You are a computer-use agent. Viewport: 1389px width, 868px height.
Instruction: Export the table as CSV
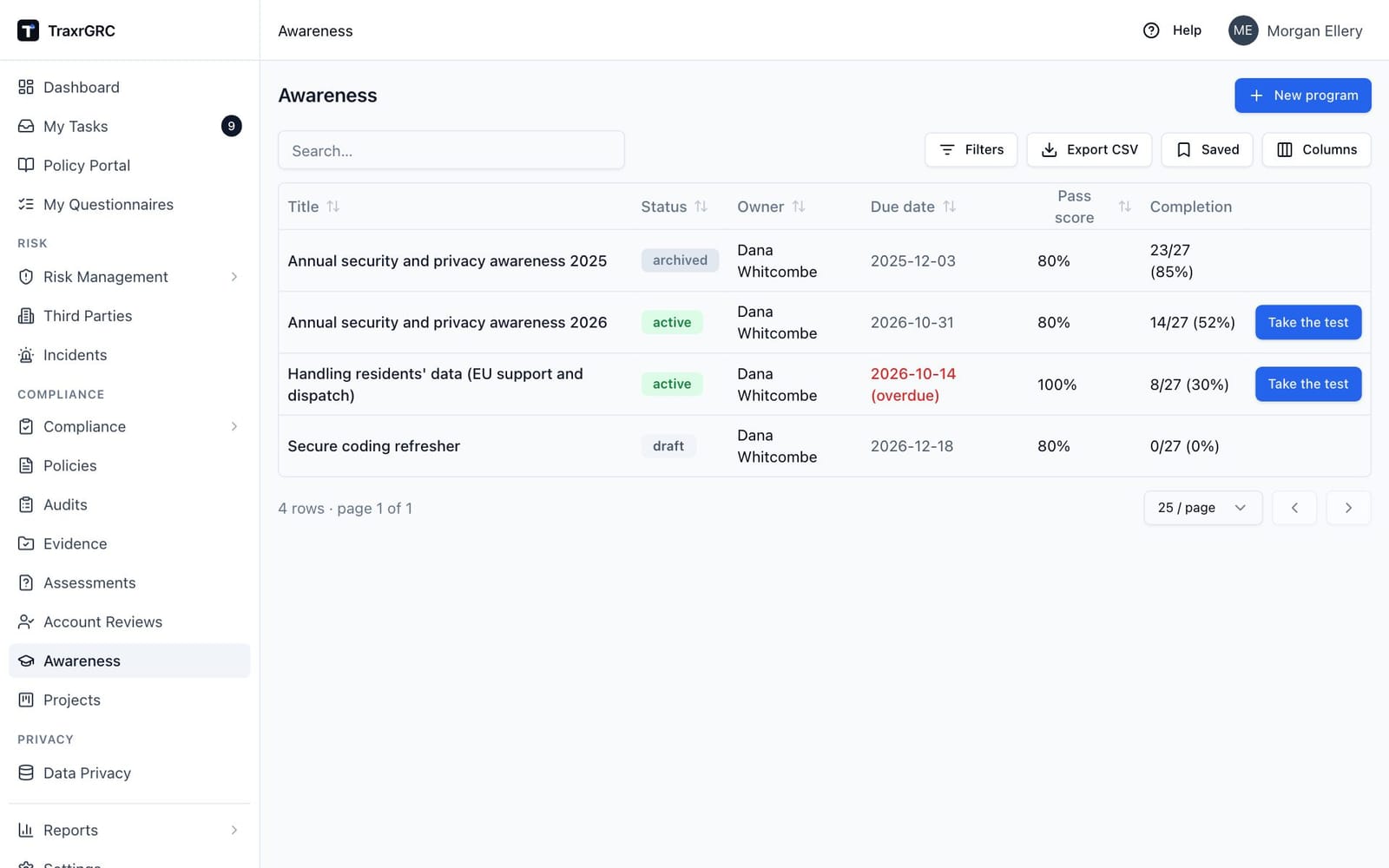click(x=1089, y=149)
